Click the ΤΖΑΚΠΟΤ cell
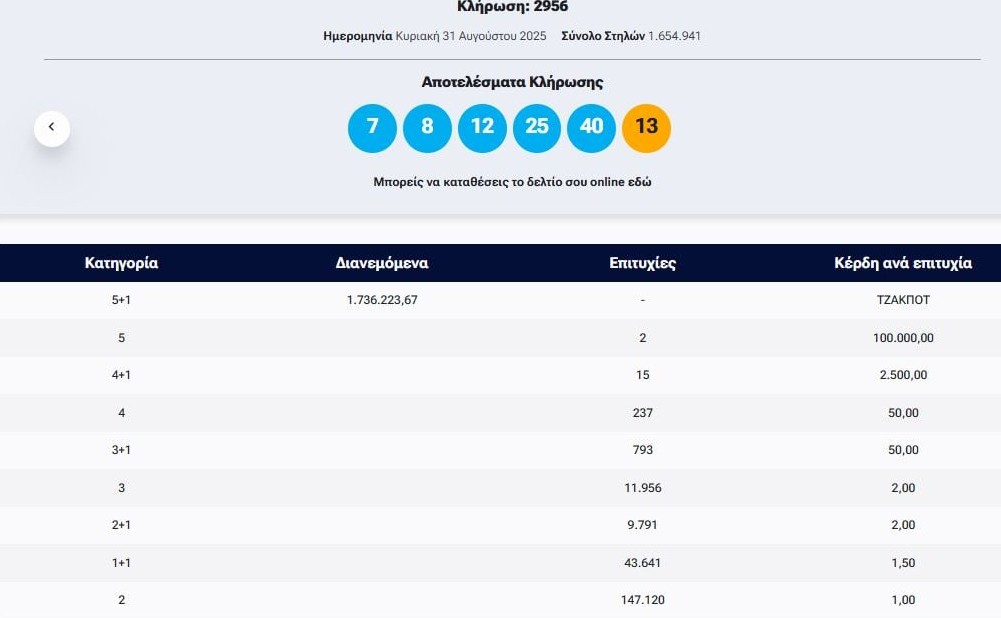 pyautogui.click(x=902, y=300)
